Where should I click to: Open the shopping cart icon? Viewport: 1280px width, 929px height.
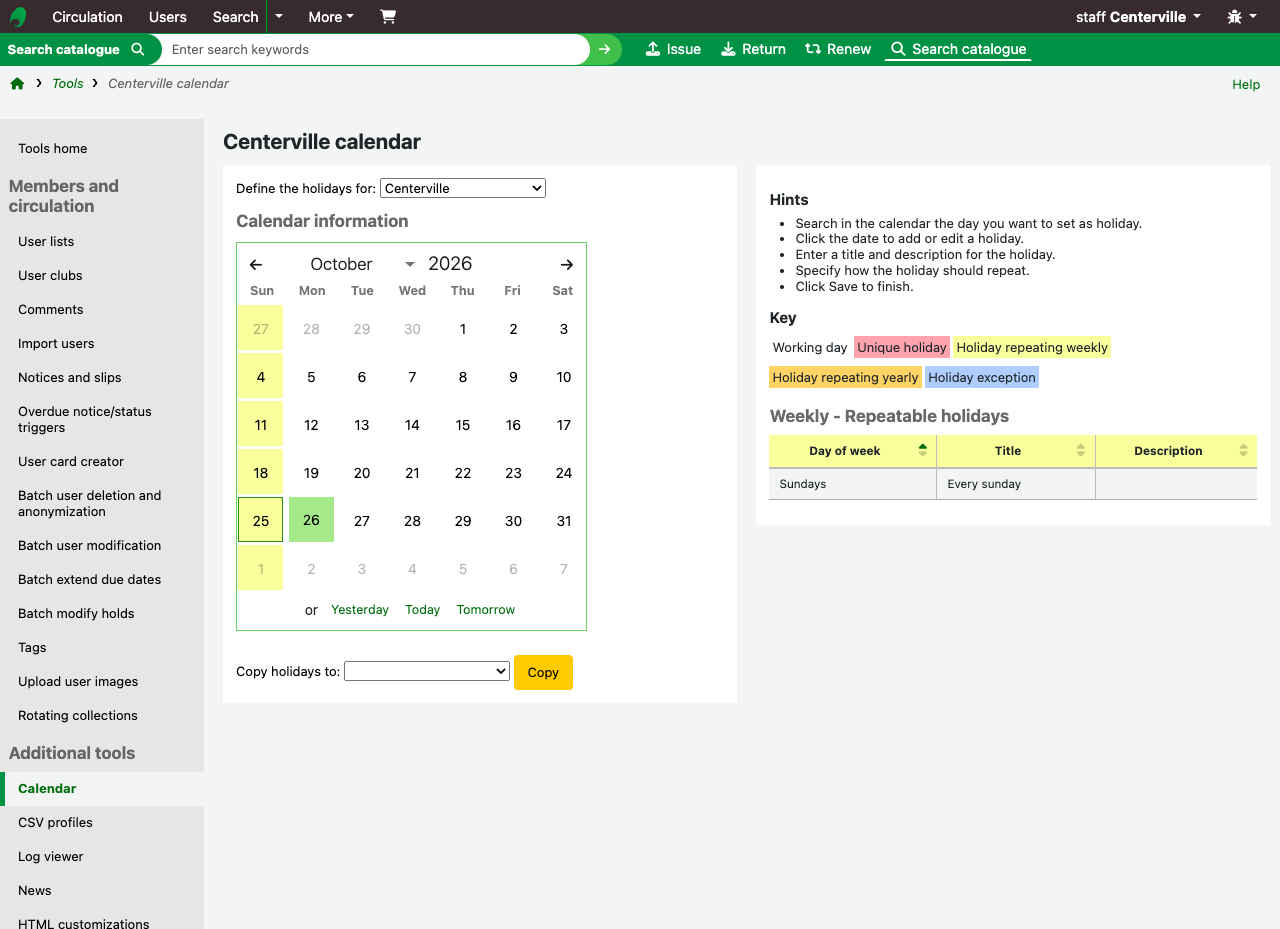pyautogui.click(x=388, y=17)
